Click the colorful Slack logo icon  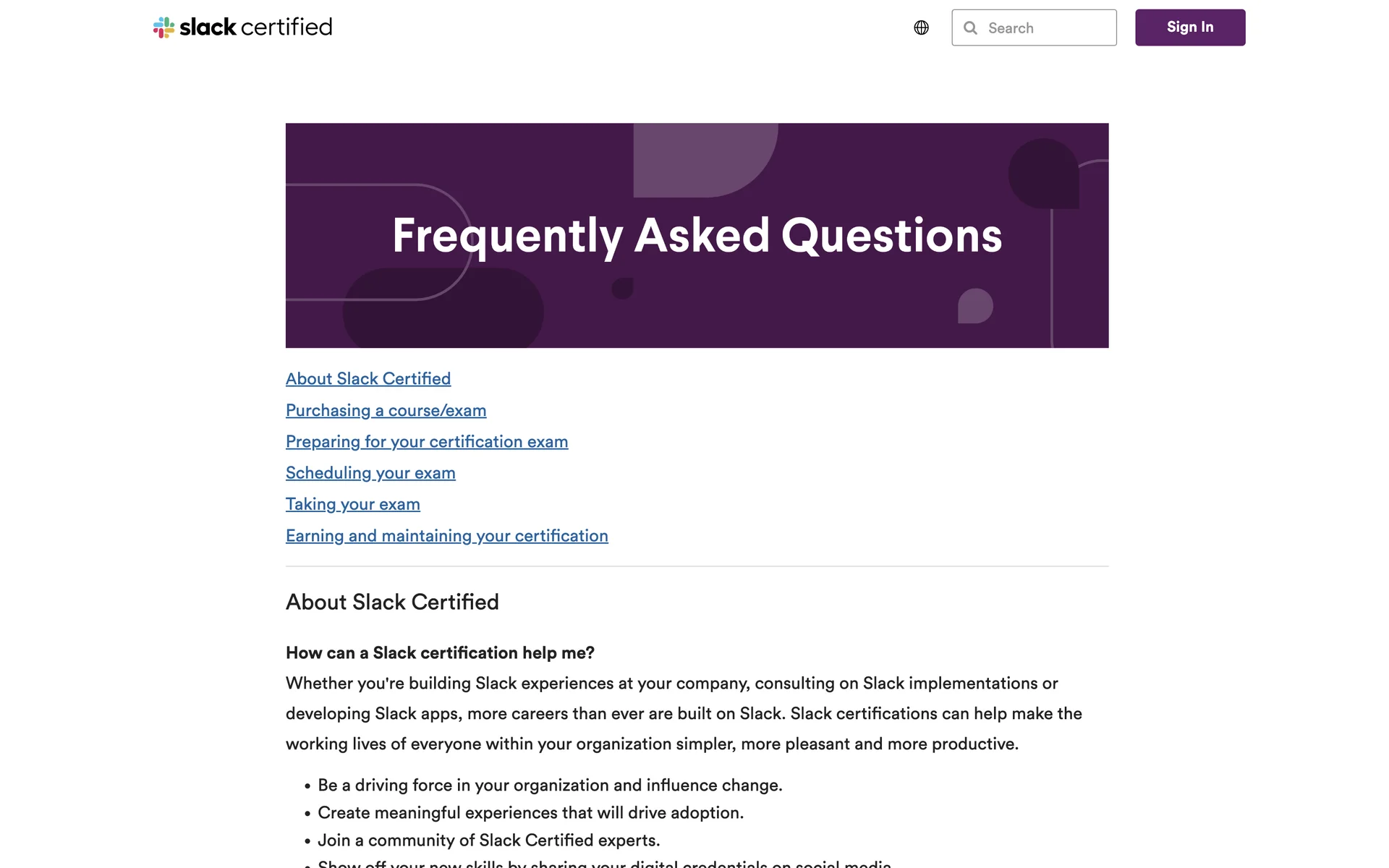tap(163, 27)
